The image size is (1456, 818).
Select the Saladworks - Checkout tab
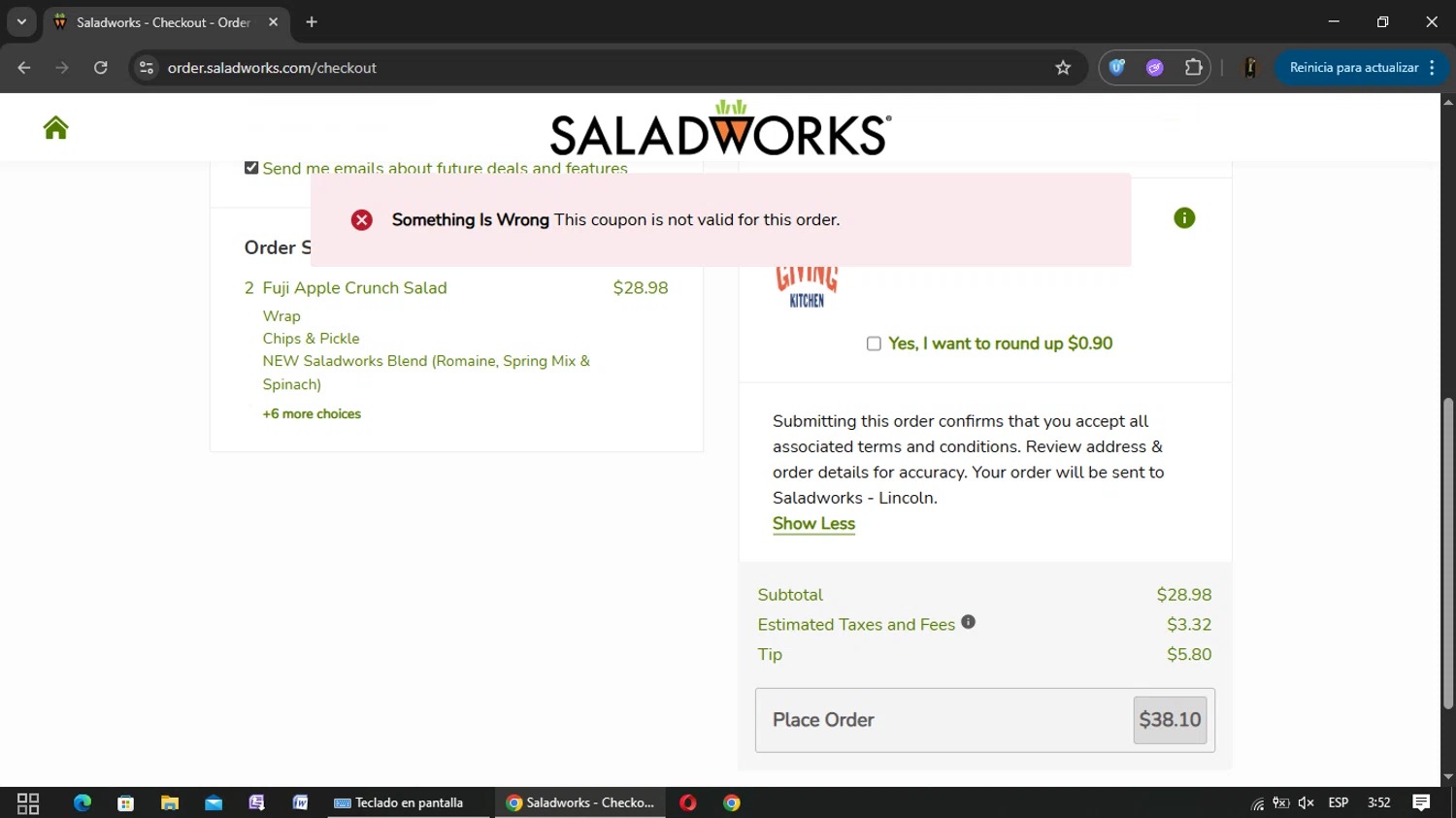click(x=163, y=22)
